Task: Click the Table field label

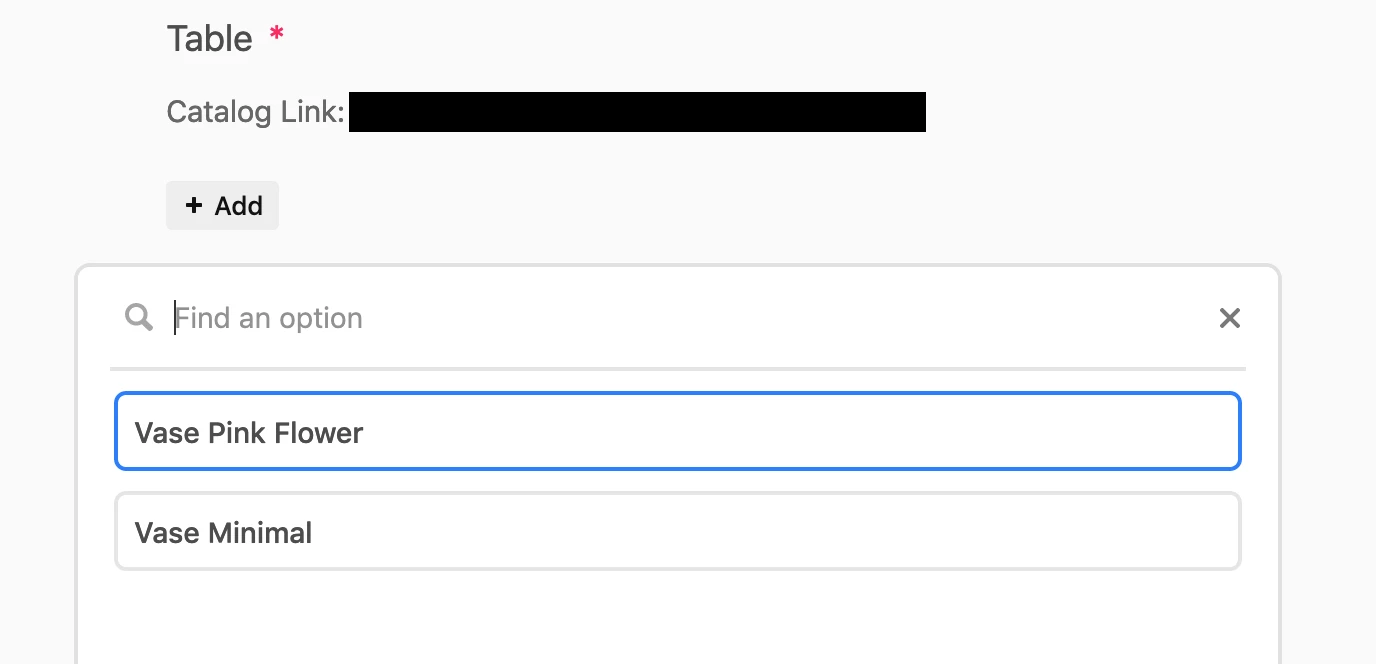Action: coord(210,38)
